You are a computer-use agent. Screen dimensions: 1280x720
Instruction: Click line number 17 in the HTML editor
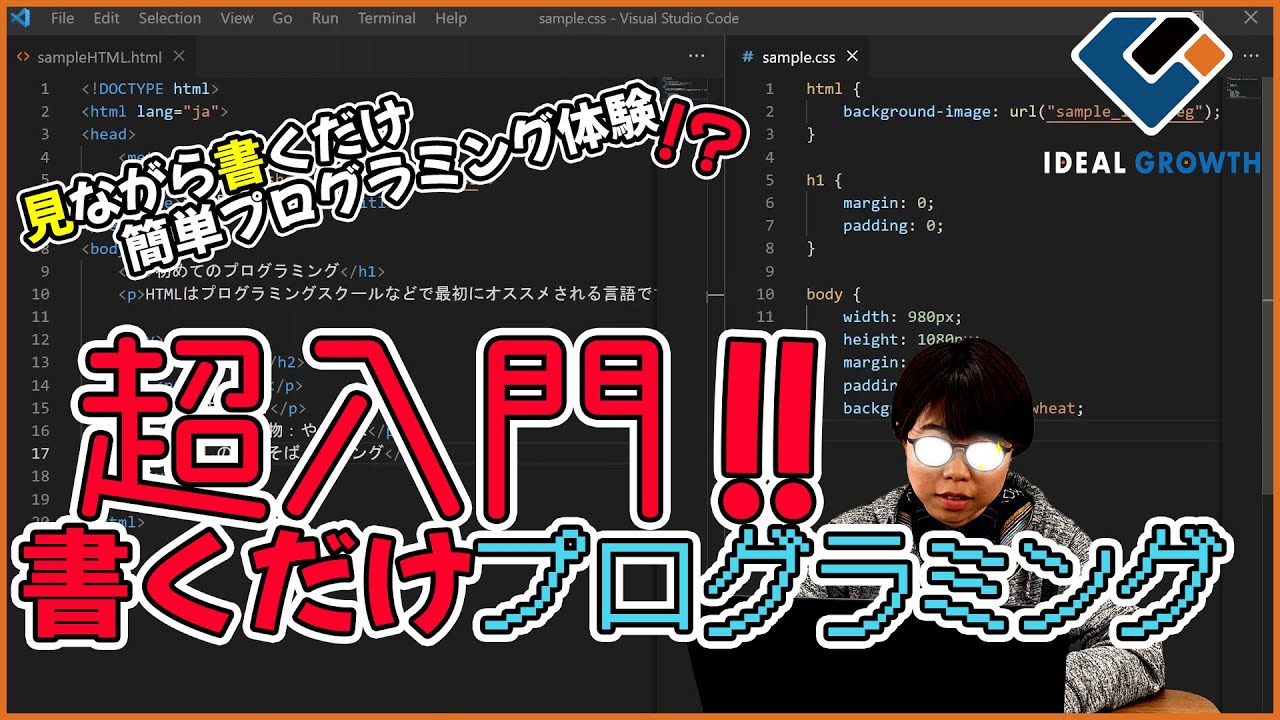pos(40,453)
